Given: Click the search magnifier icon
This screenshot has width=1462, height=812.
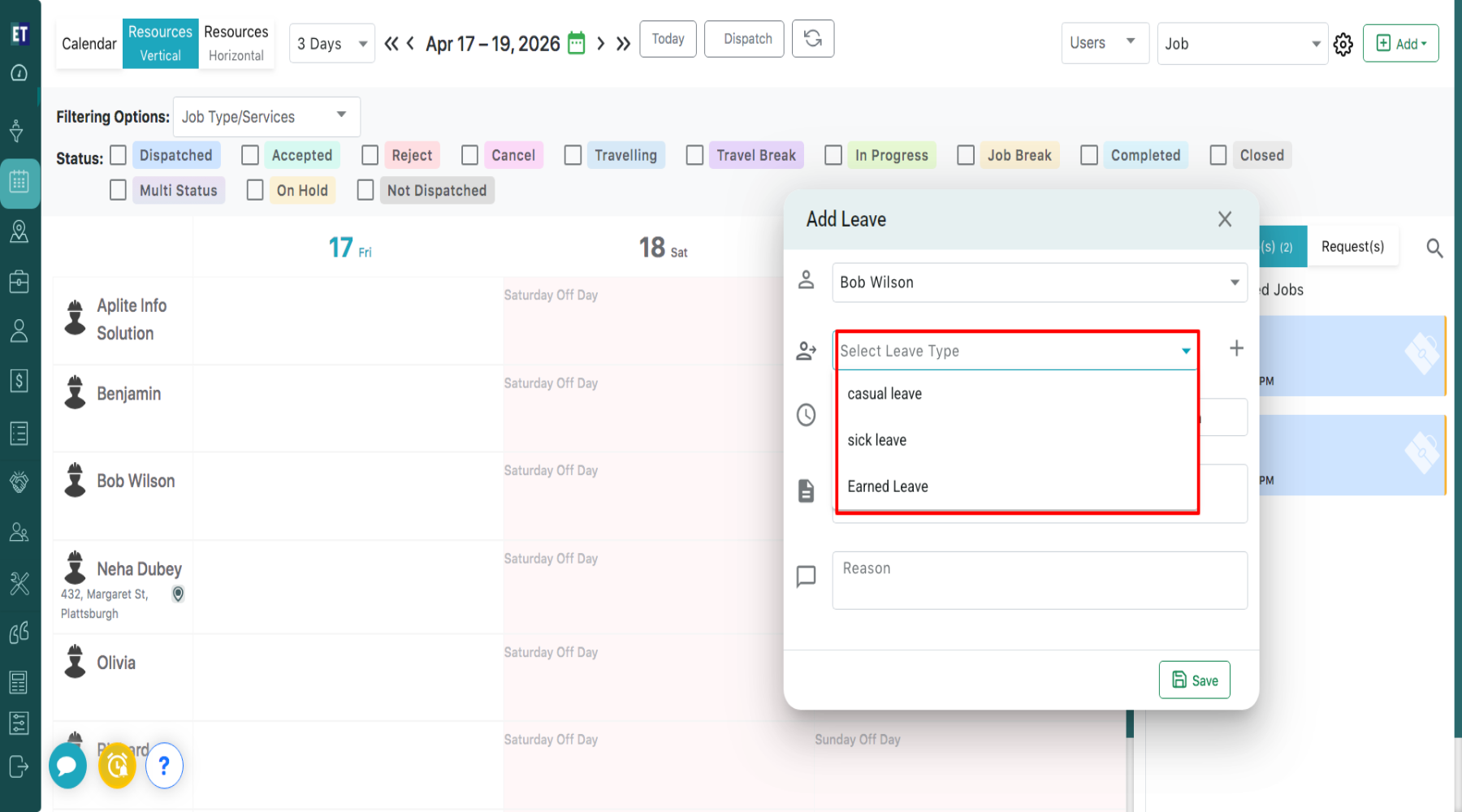Looking at the screenshot, I should (x=1434, y=248).
